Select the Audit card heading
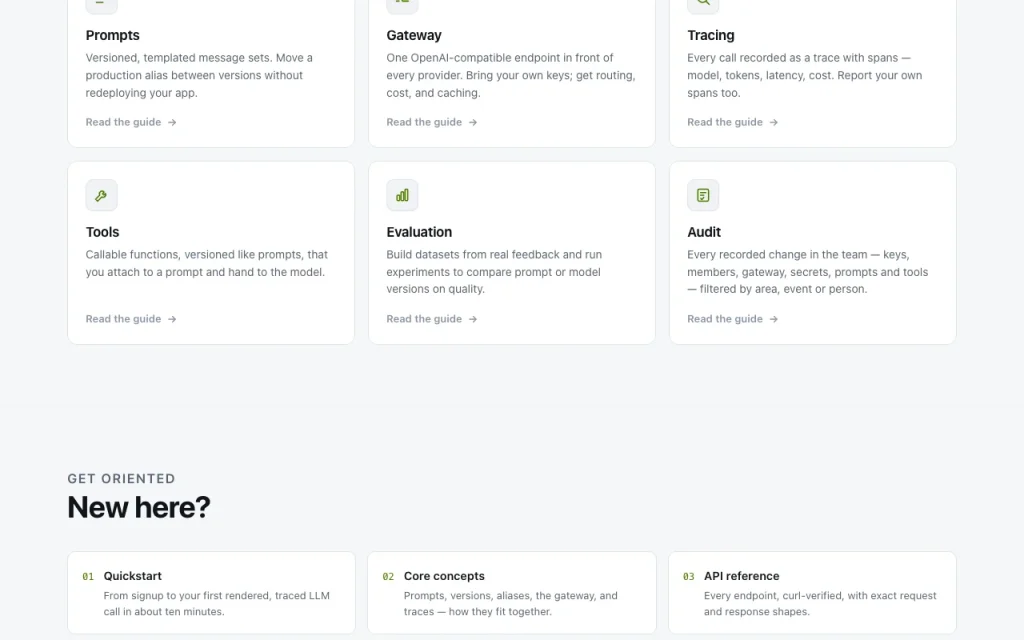The width and height of the screenshot is (1024, 640). click(704, 232)
